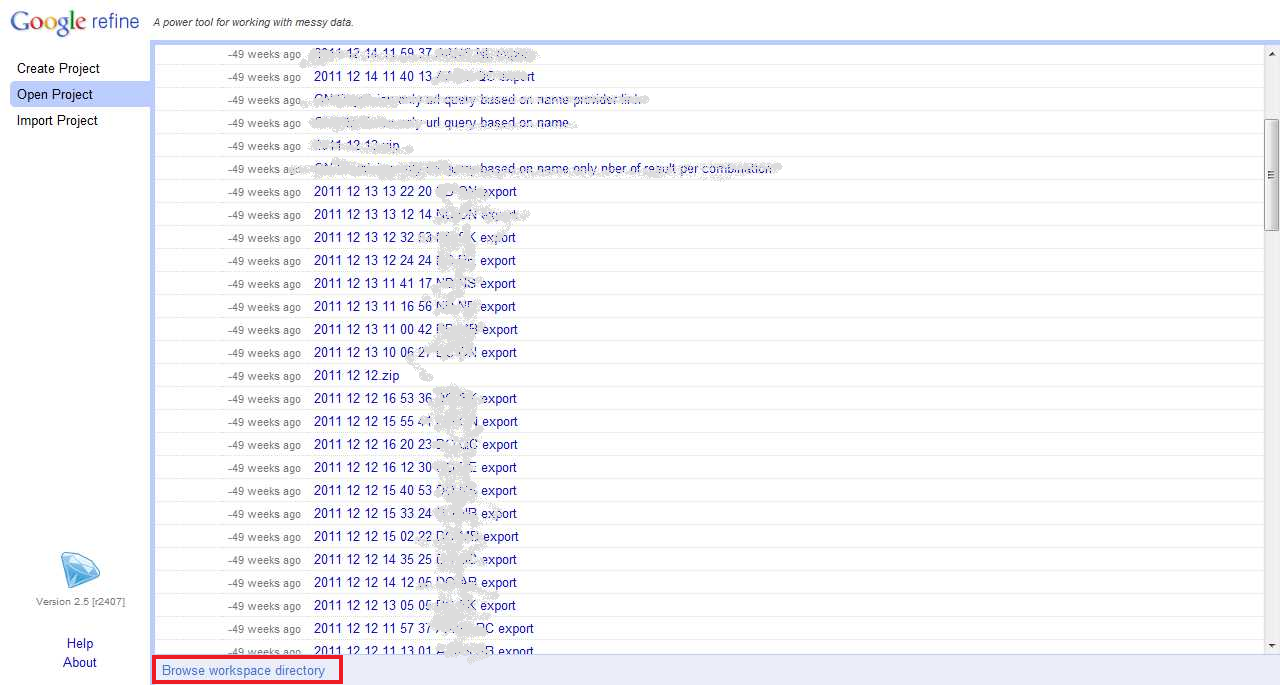The height and width of the screenshot is (685, 1280).
Task: Open the Browse workspace directory link
Action: [246, 670]
